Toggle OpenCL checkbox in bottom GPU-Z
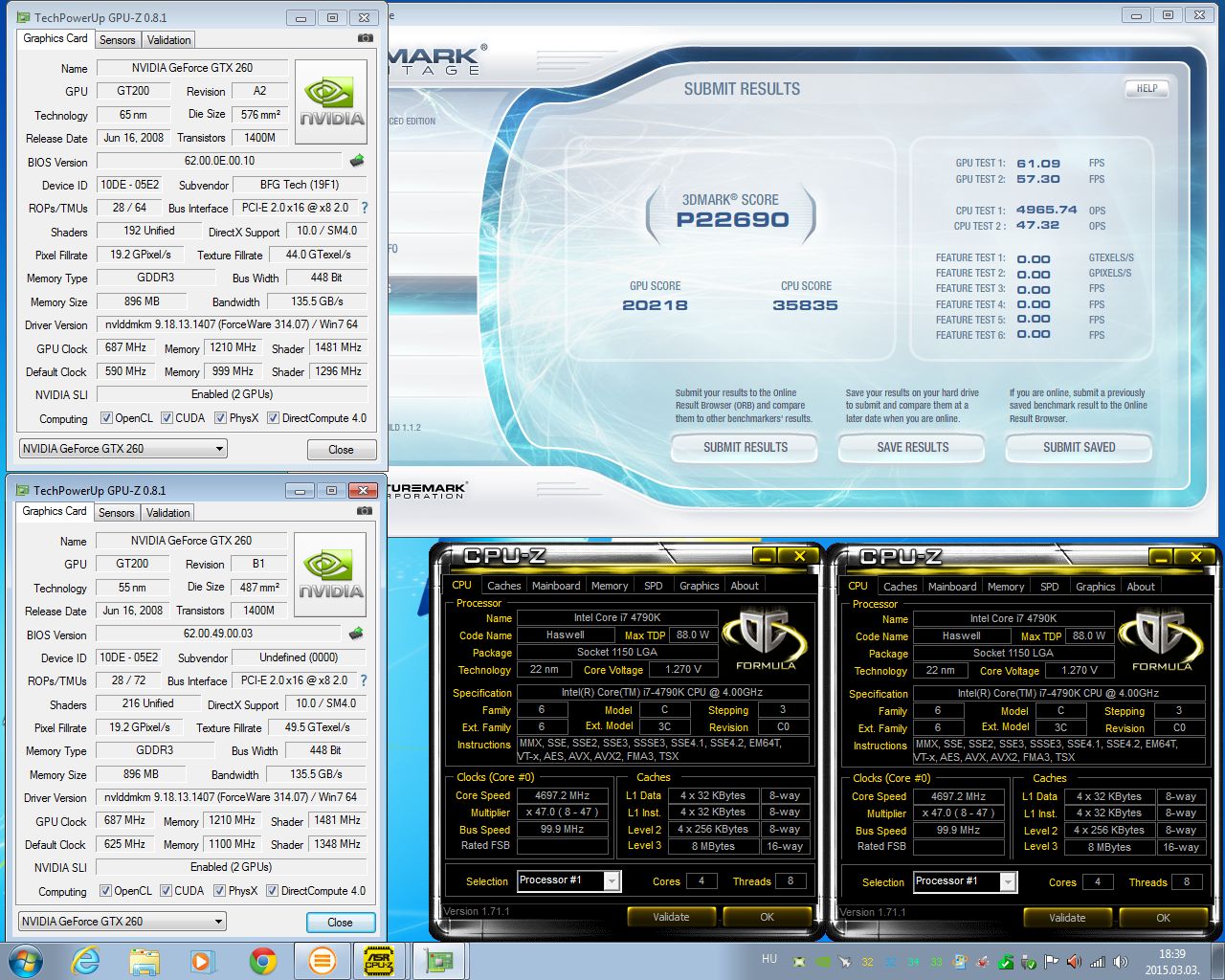The width and height of the screenshot is (1225, 980). pos(106,891)
